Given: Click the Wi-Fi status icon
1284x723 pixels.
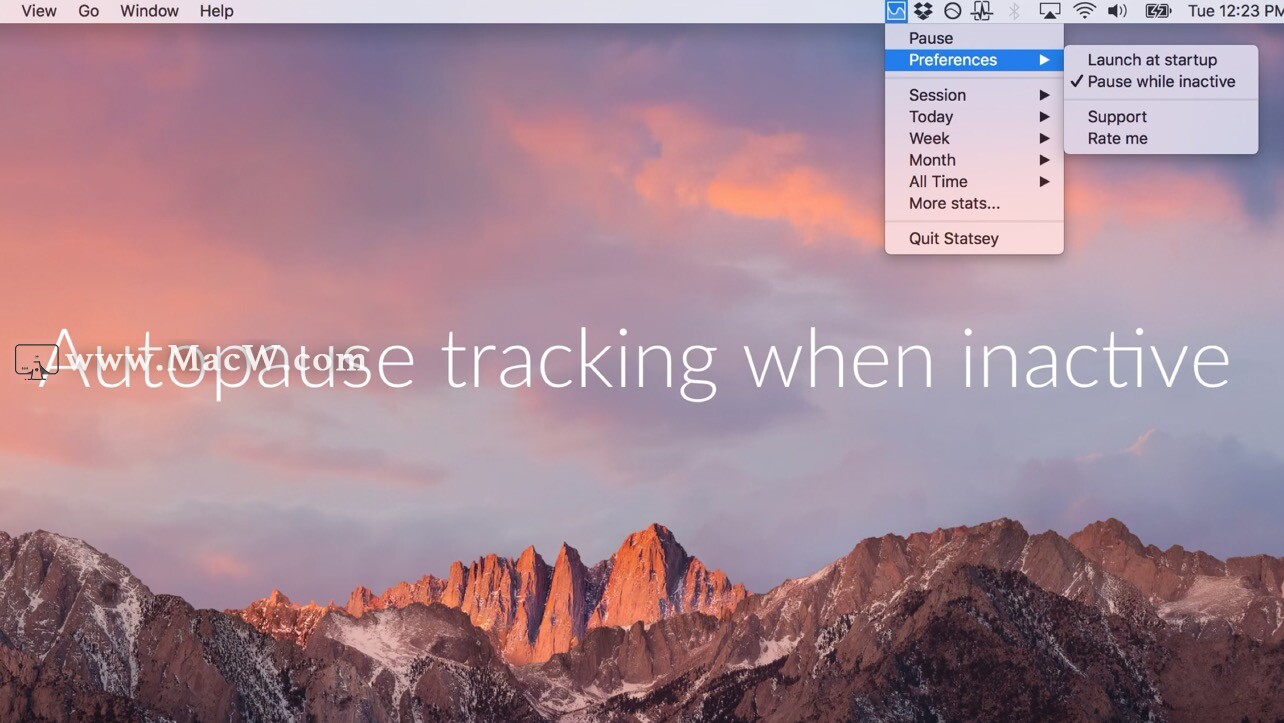Looking at the screenshot, I should (1084, 11).
